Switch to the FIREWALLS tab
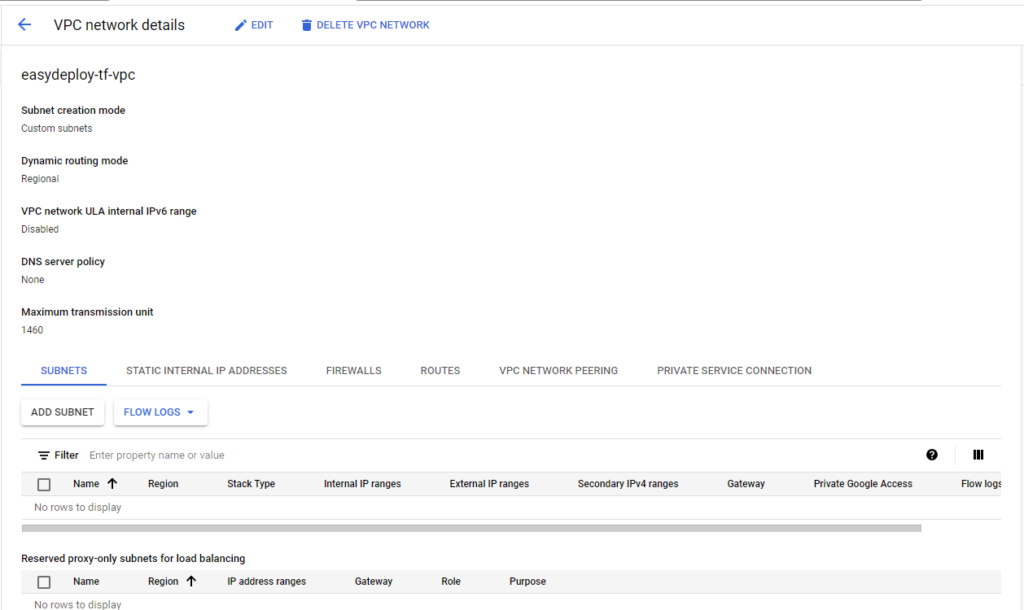Image resolution: width=1024 pixels, height=610 pixels. 353,370
